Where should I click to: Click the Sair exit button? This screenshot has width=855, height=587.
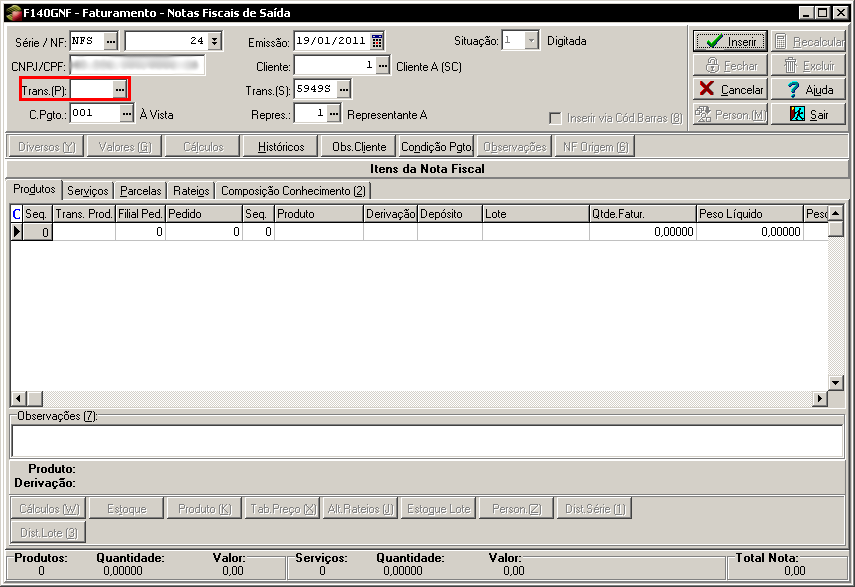808,114
